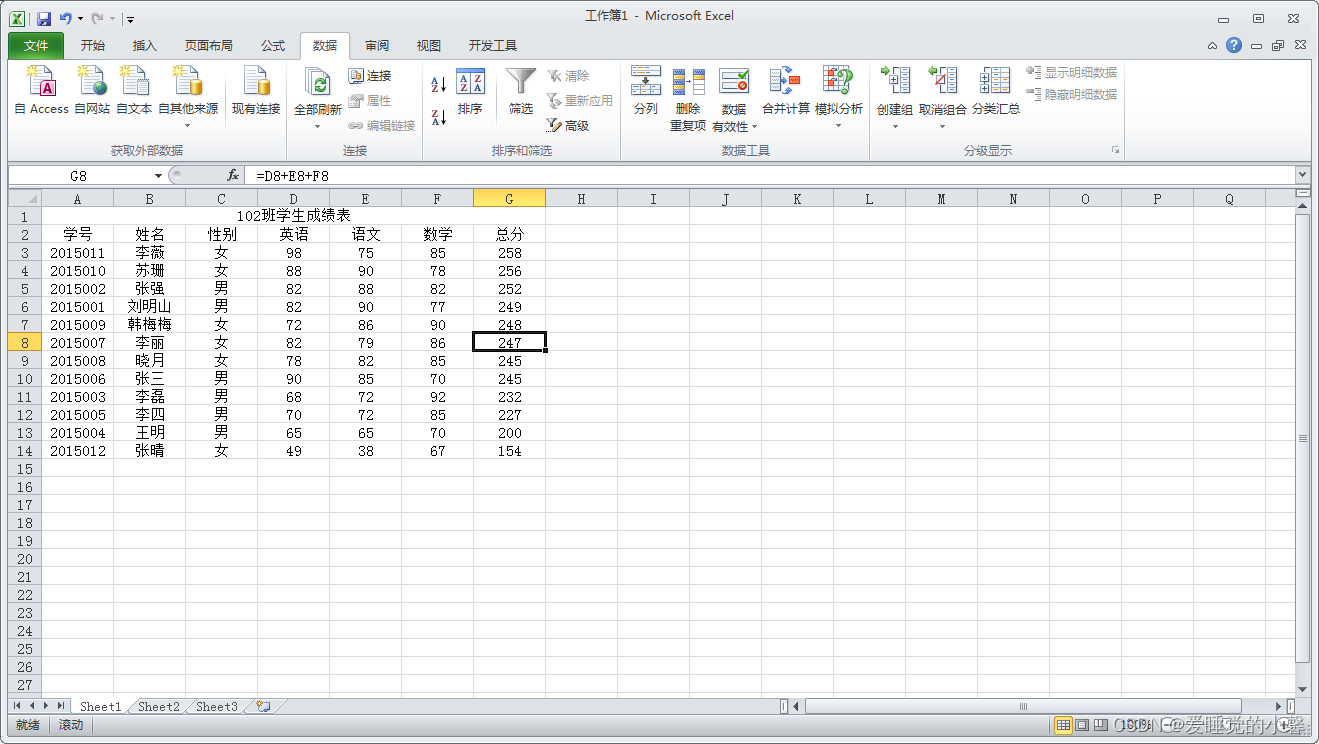
Task: Click Subtotal (分类汇总)
Action: coord(996,91)
